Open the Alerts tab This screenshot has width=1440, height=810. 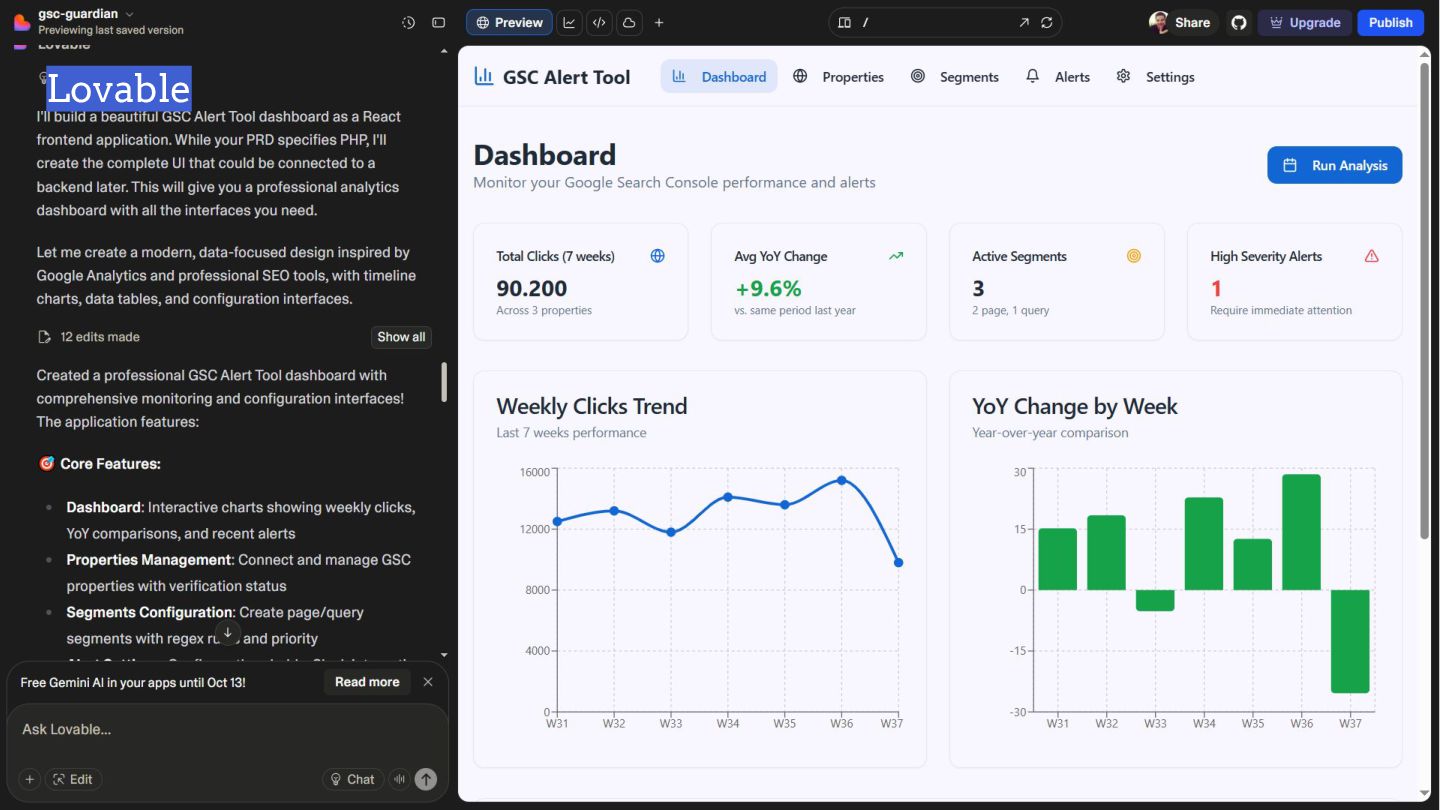click(x=1058, y=77)
